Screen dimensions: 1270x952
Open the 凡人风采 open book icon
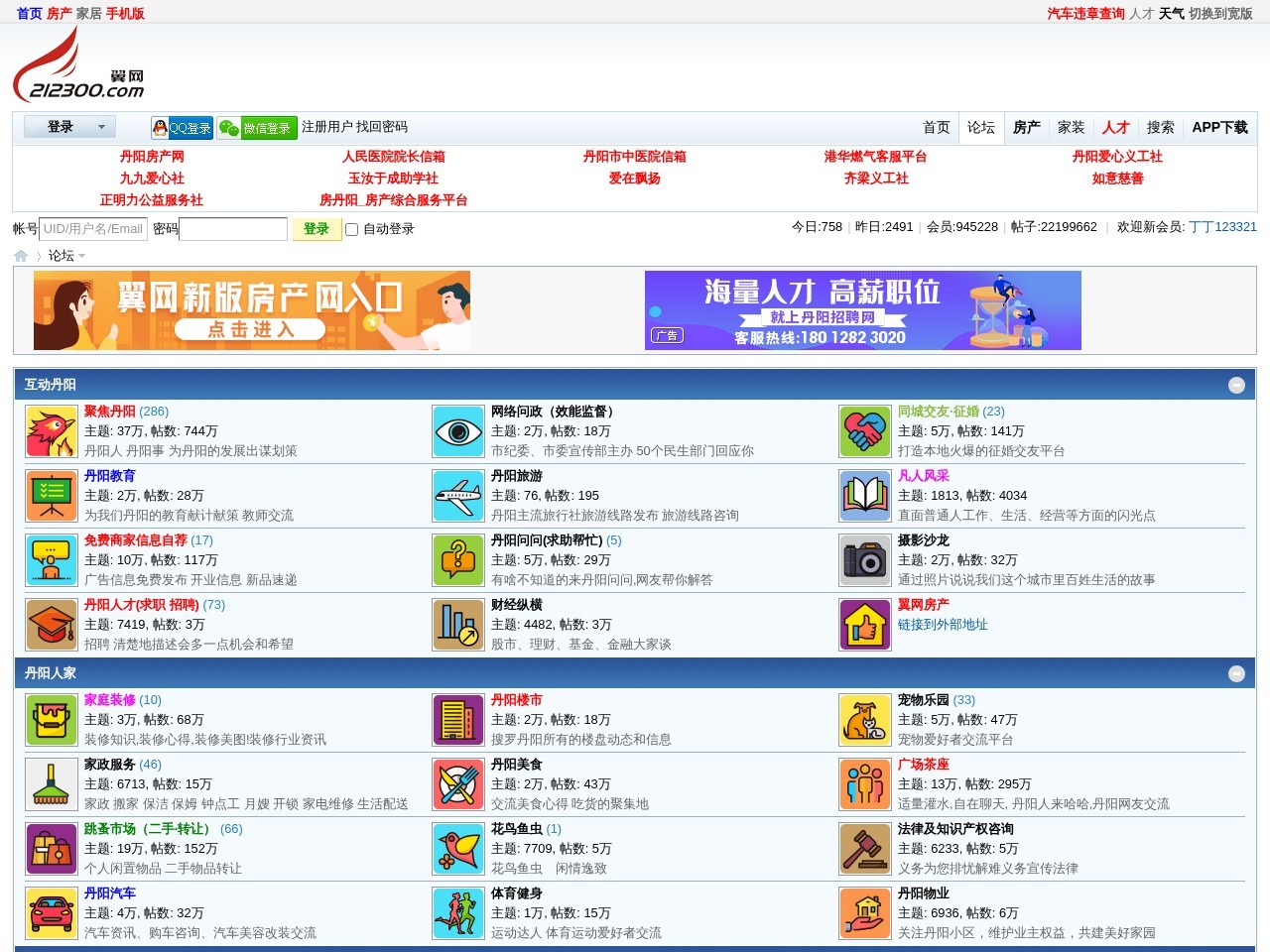(x=865, y=496)
